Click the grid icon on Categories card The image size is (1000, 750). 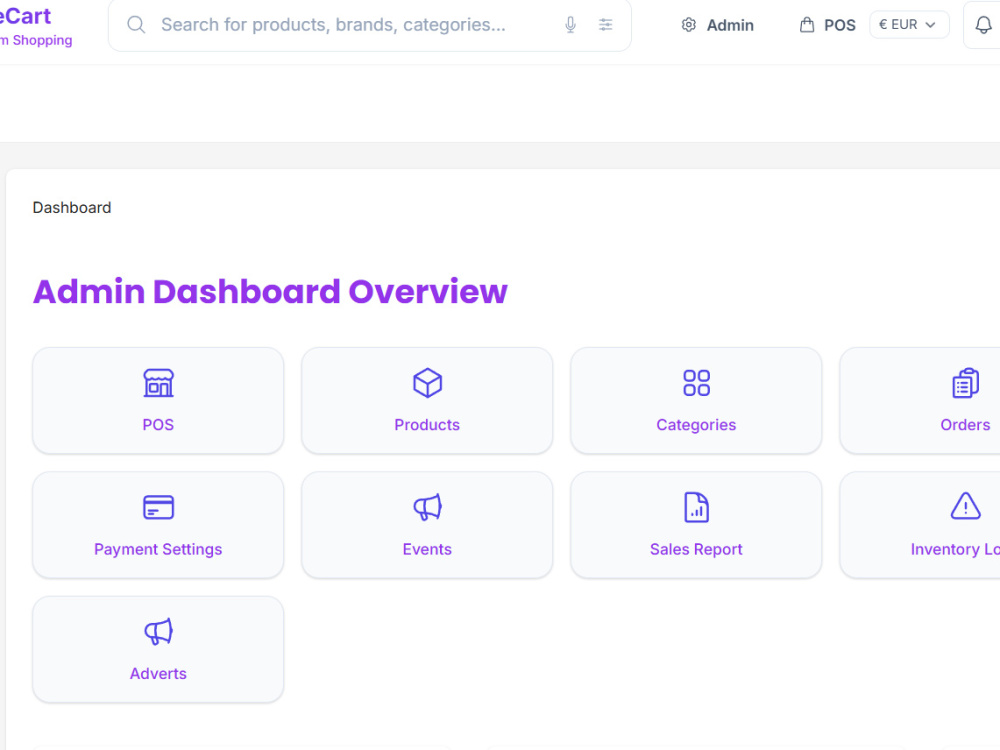point(696,383)
